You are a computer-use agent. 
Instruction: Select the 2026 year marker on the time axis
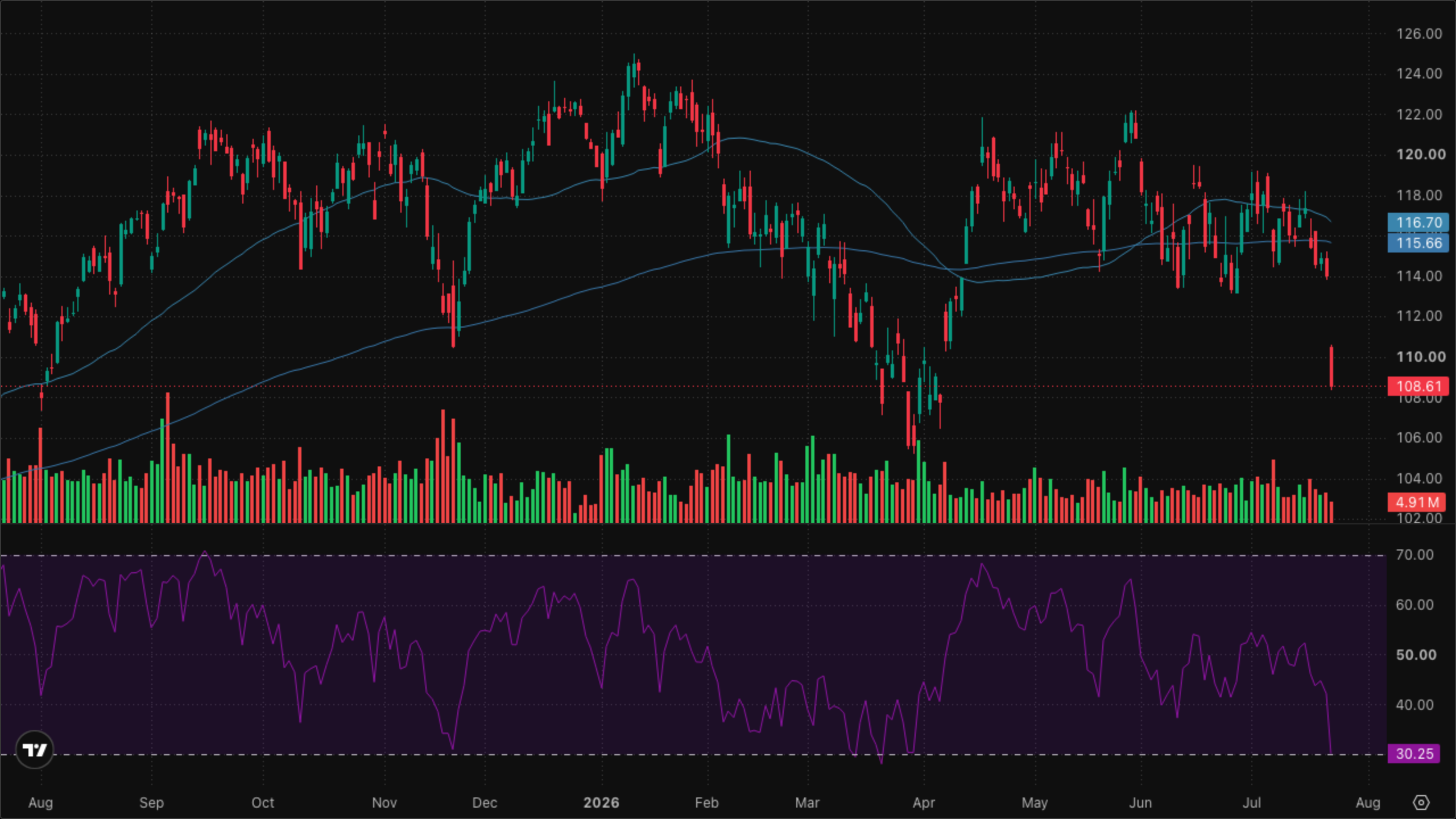(x=601, y=803)
